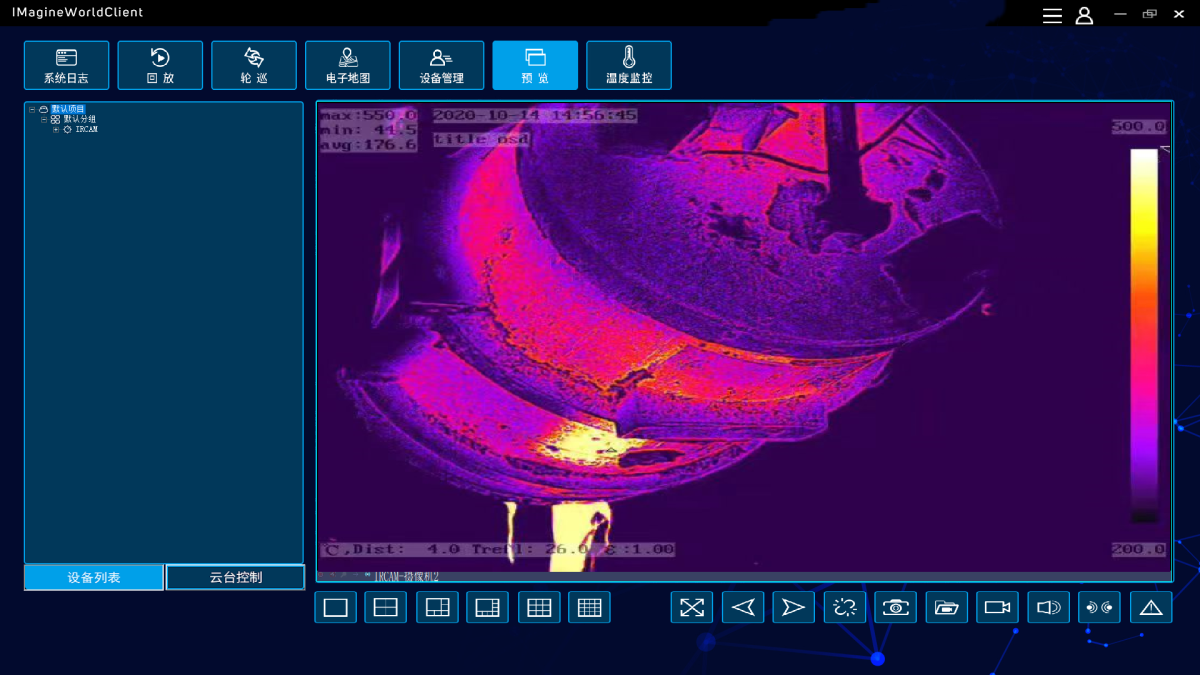Viewport: 1200px width, 675px height.
Task: Collapse the 默认项目 tree node
Action: (32, 109)
